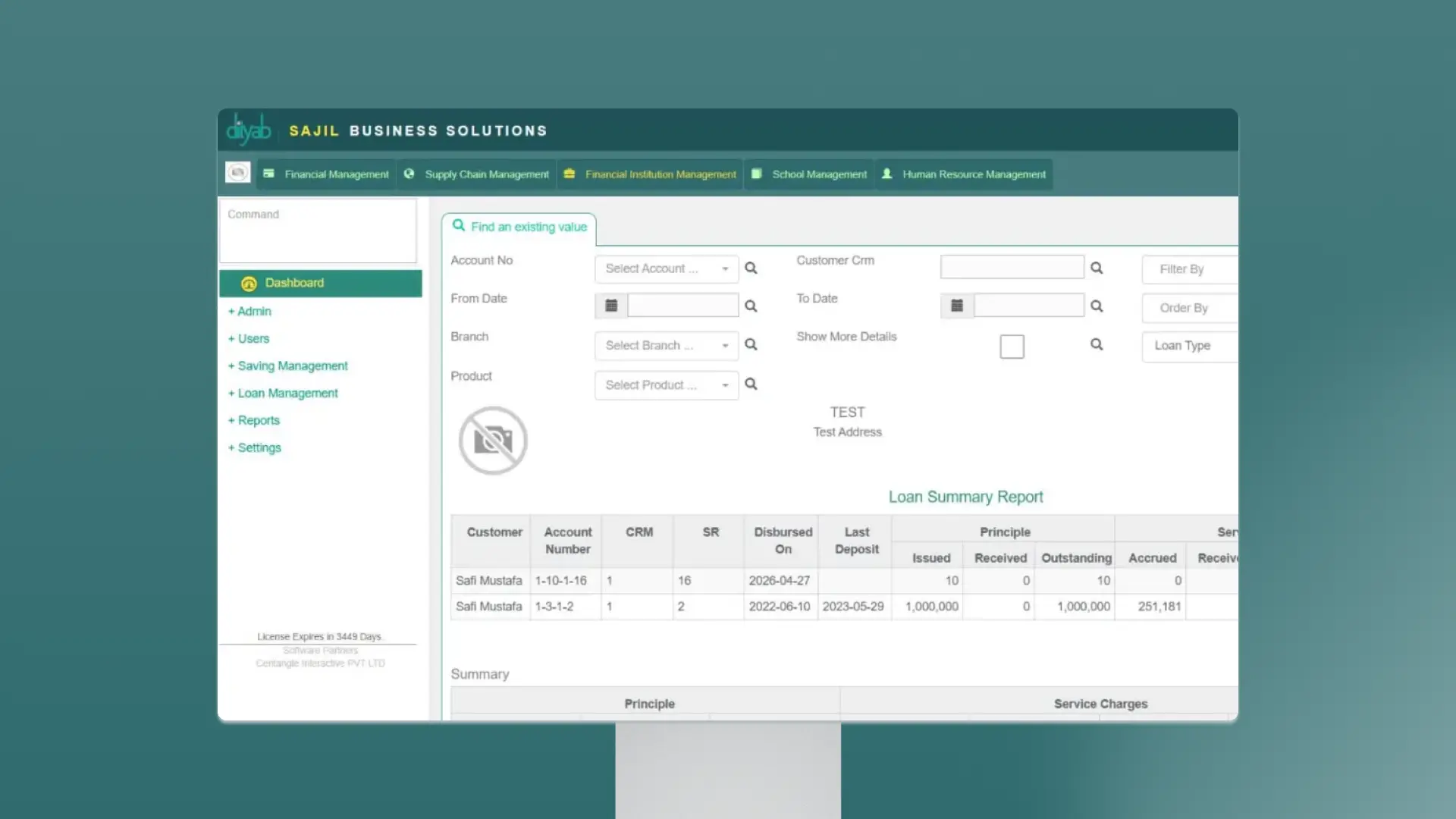The image size is (1456, 819).
Task: Click magnifier icon next to Show More Details
Action: pyautogui.click(x=1097, y=344)
